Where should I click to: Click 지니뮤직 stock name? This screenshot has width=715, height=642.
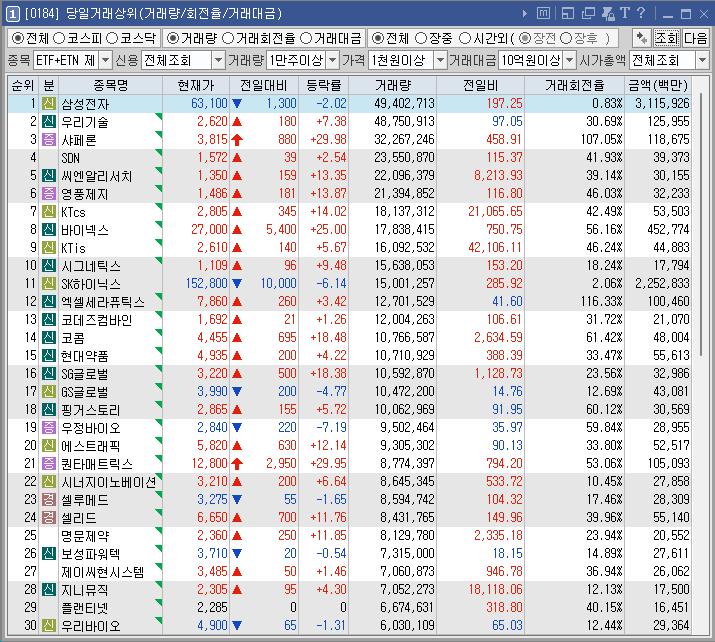pos(85,590)
